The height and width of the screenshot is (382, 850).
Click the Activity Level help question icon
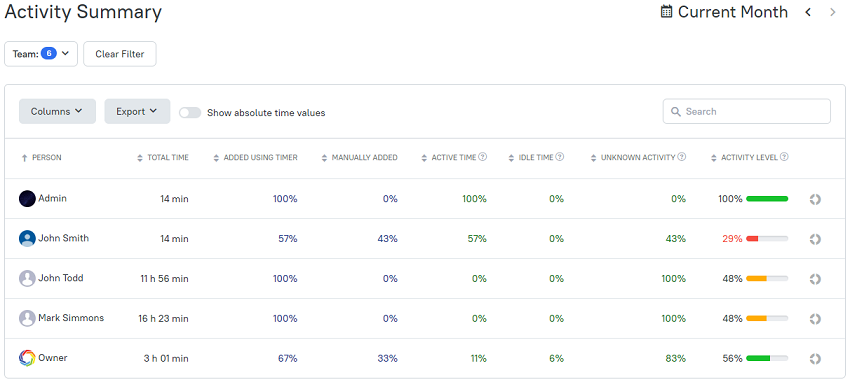pyautogui.click(x=784, y=157)
